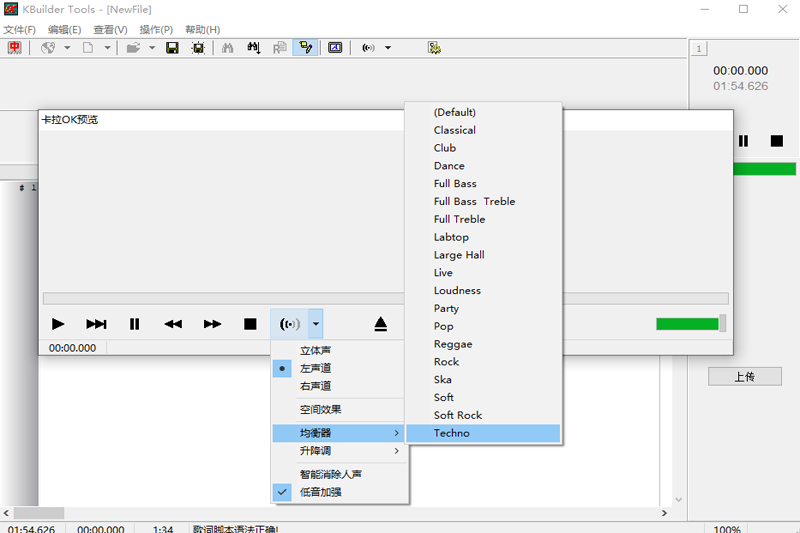Enable the 智能消除人声 option
This screenshot has width=800, height=533.
click(330, 474)
